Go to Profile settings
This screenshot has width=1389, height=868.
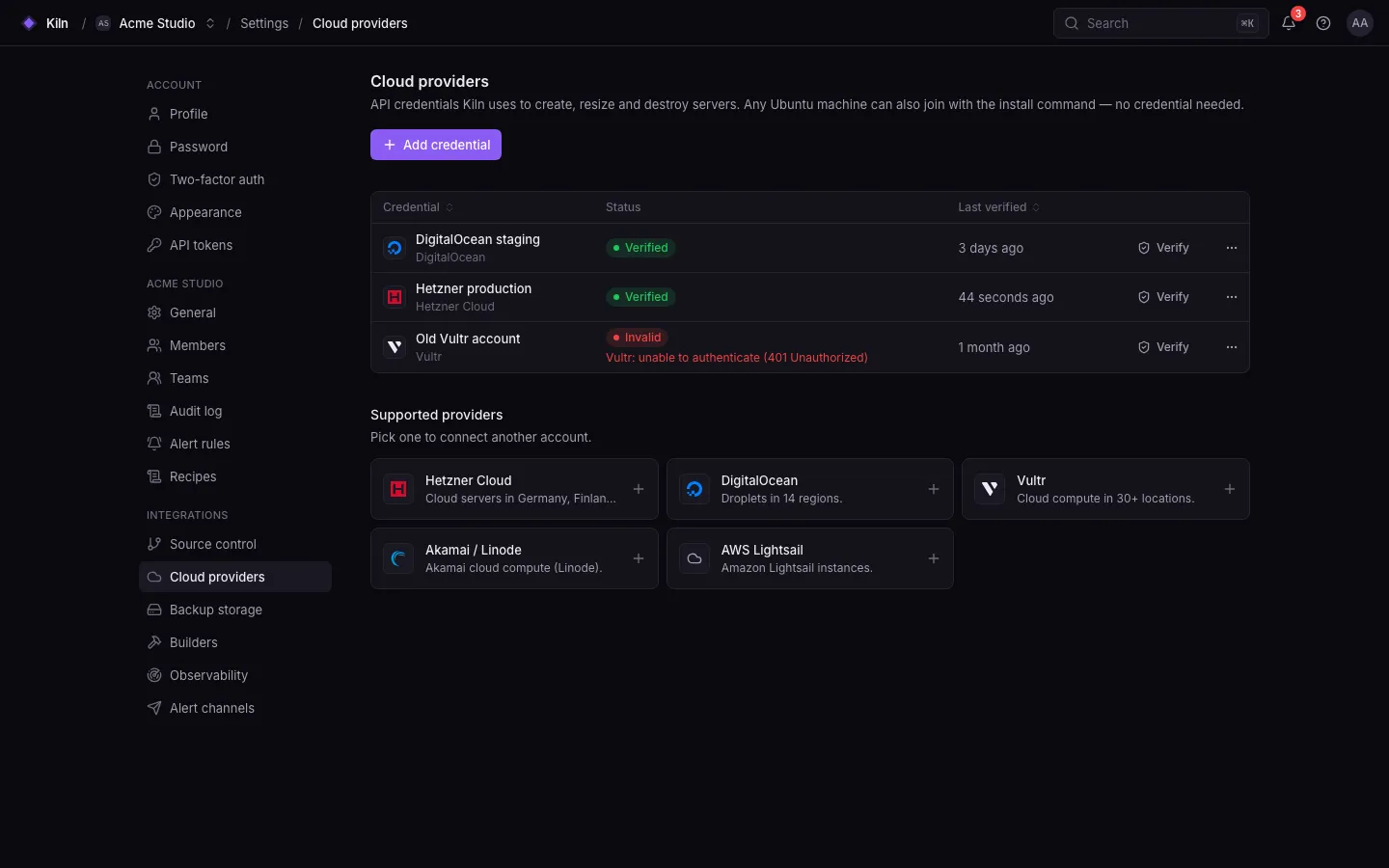click(x=235, y=114)
